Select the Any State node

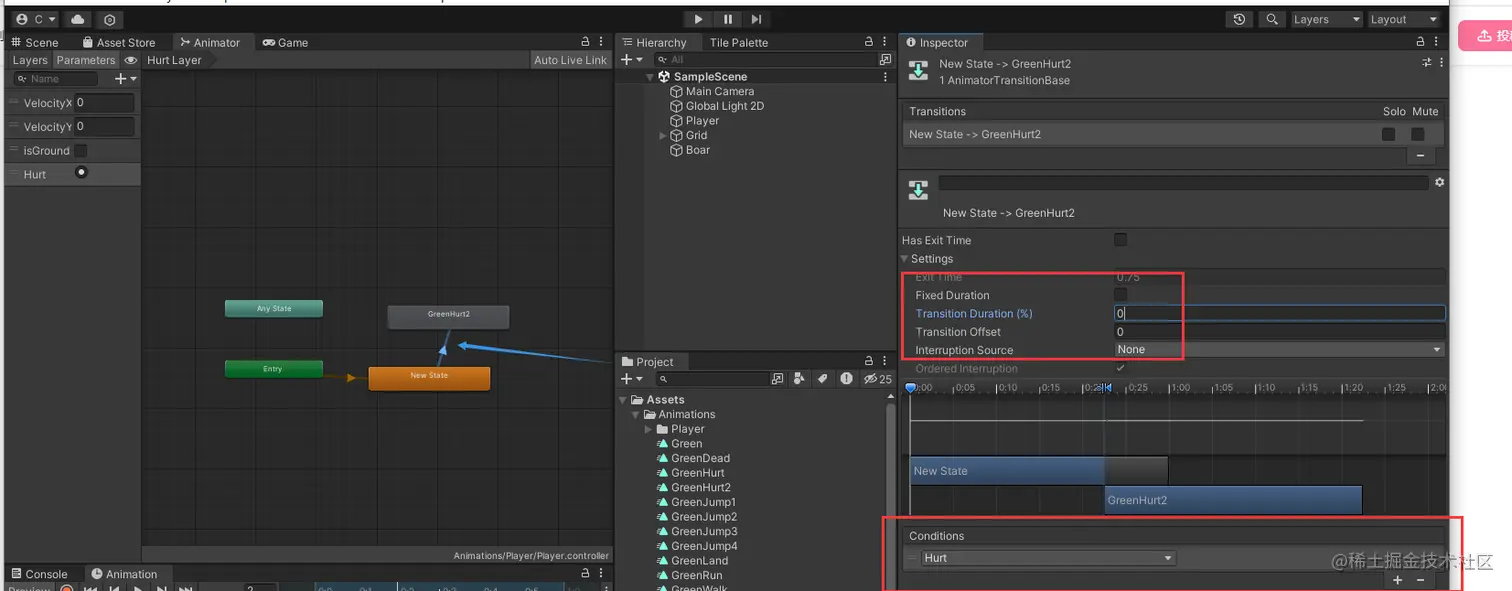[274, 308]
